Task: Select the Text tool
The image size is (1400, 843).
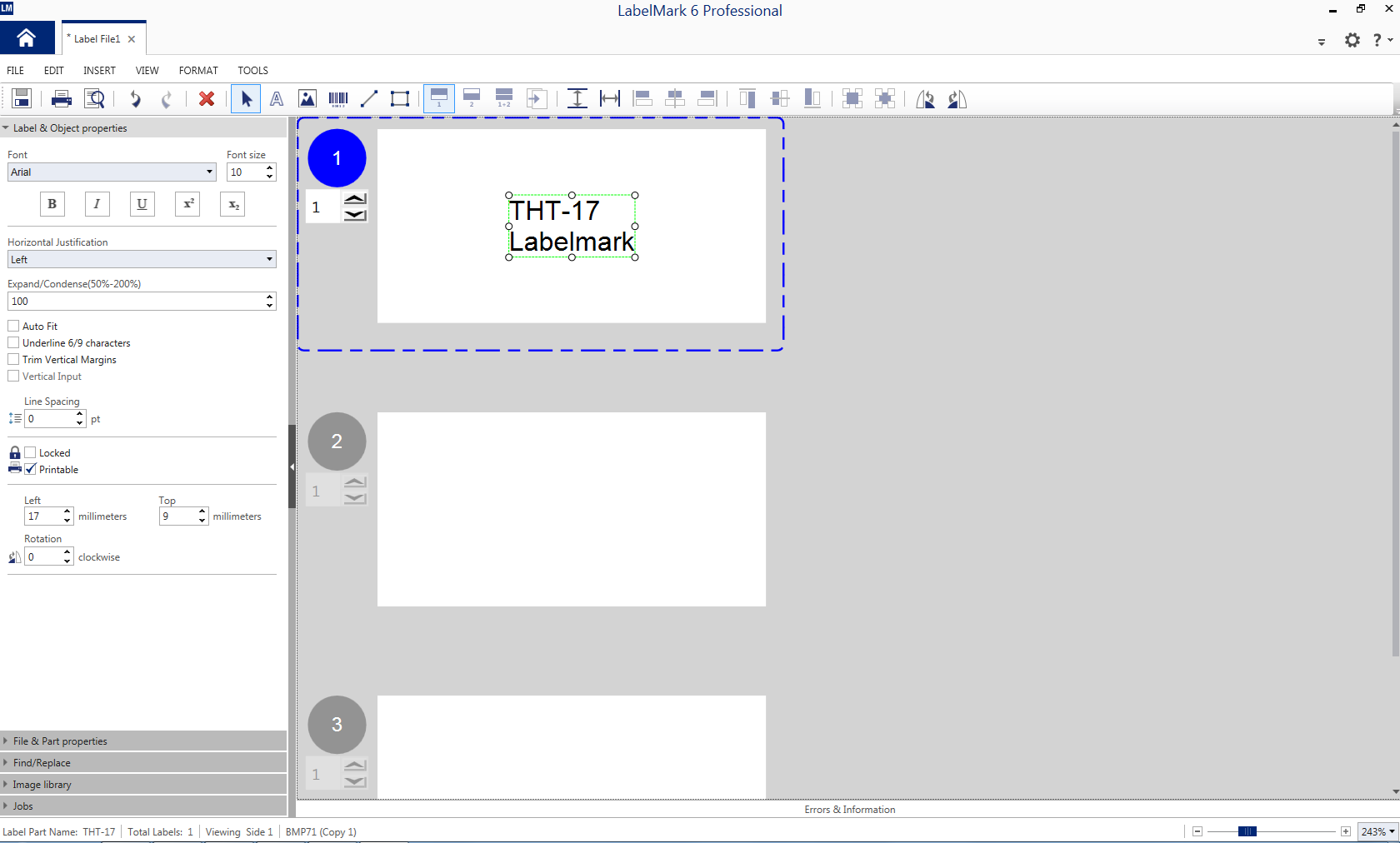Action: [x=277, y=99]
